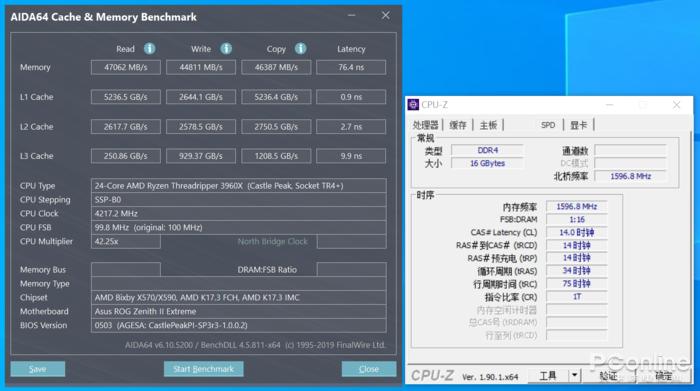Switch to the 主板 tab in CPU-Z
This screenshot has height=391, width=700.
pos(488,125)
